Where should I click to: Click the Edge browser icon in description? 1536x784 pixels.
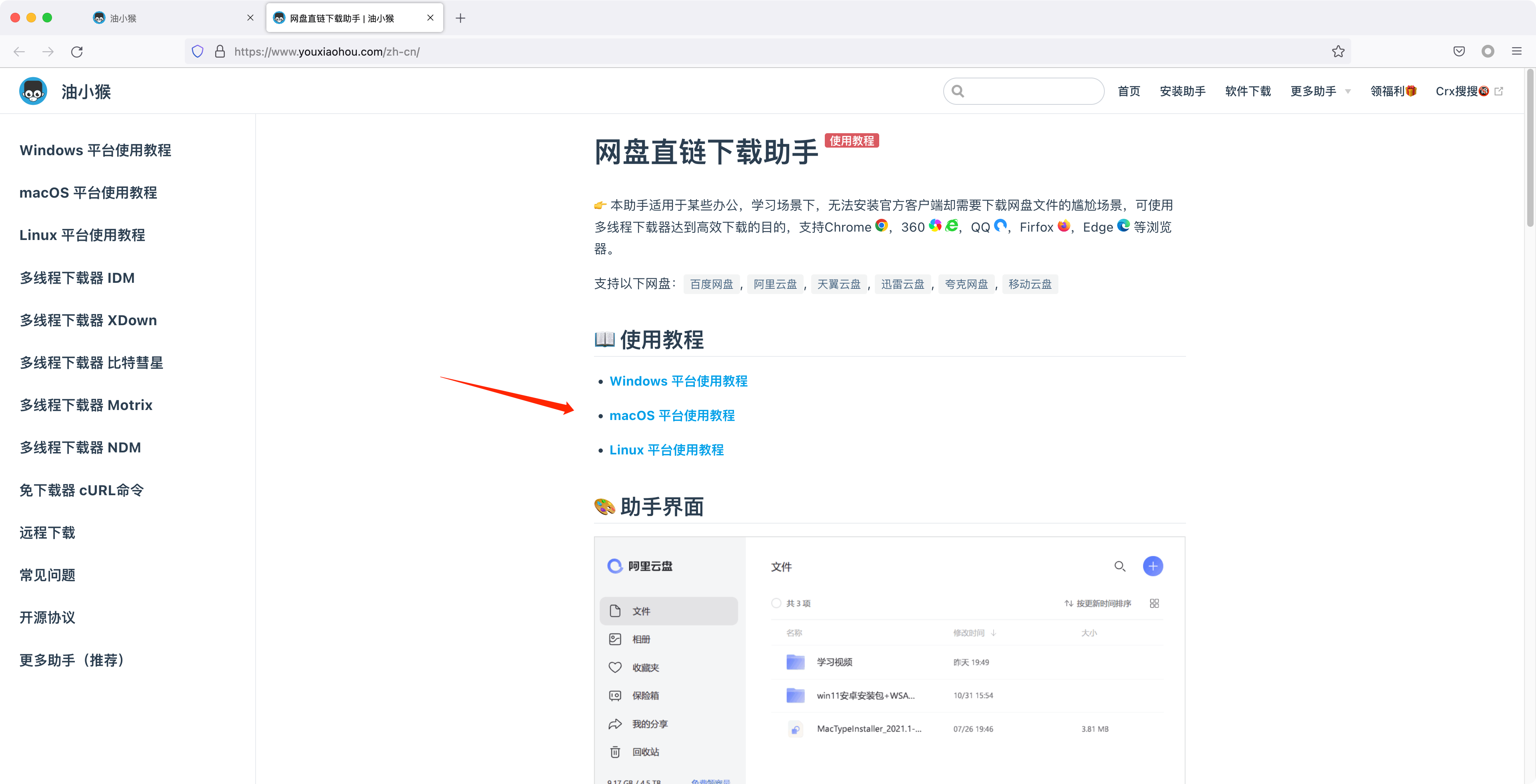coord(1123,225)
